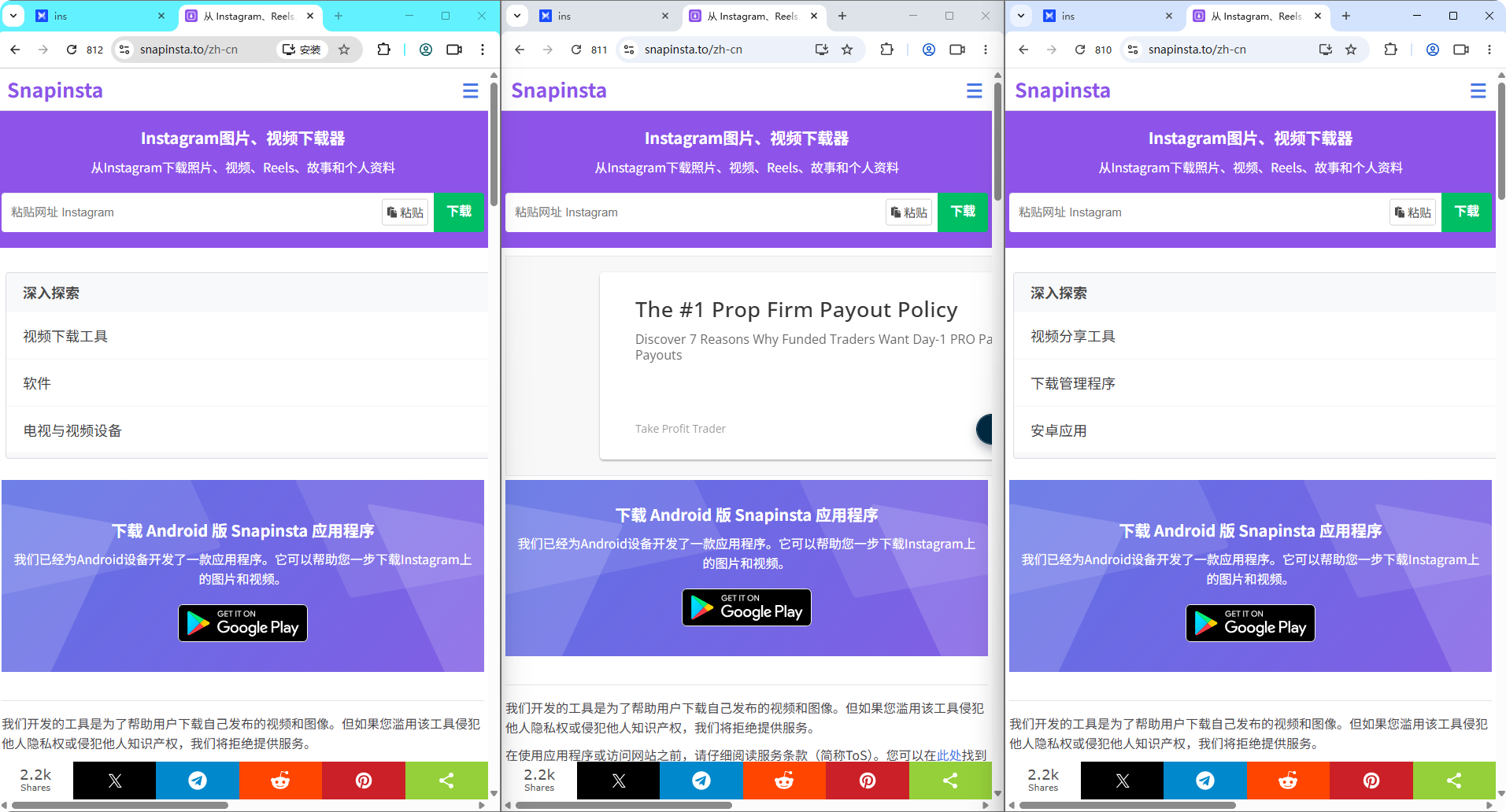Focus the Instagram URL field in left window
Screen dimensions: 1506x812
[193, 212]
